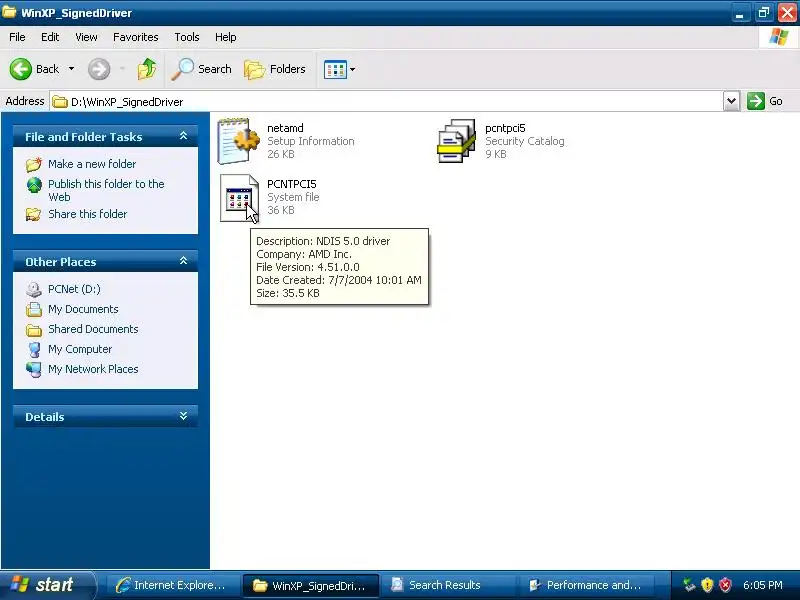The height and width of the screenshot is (600, 800).
Task: Select the PCNTPCI5 system file icon
Action: click(239, 198)
